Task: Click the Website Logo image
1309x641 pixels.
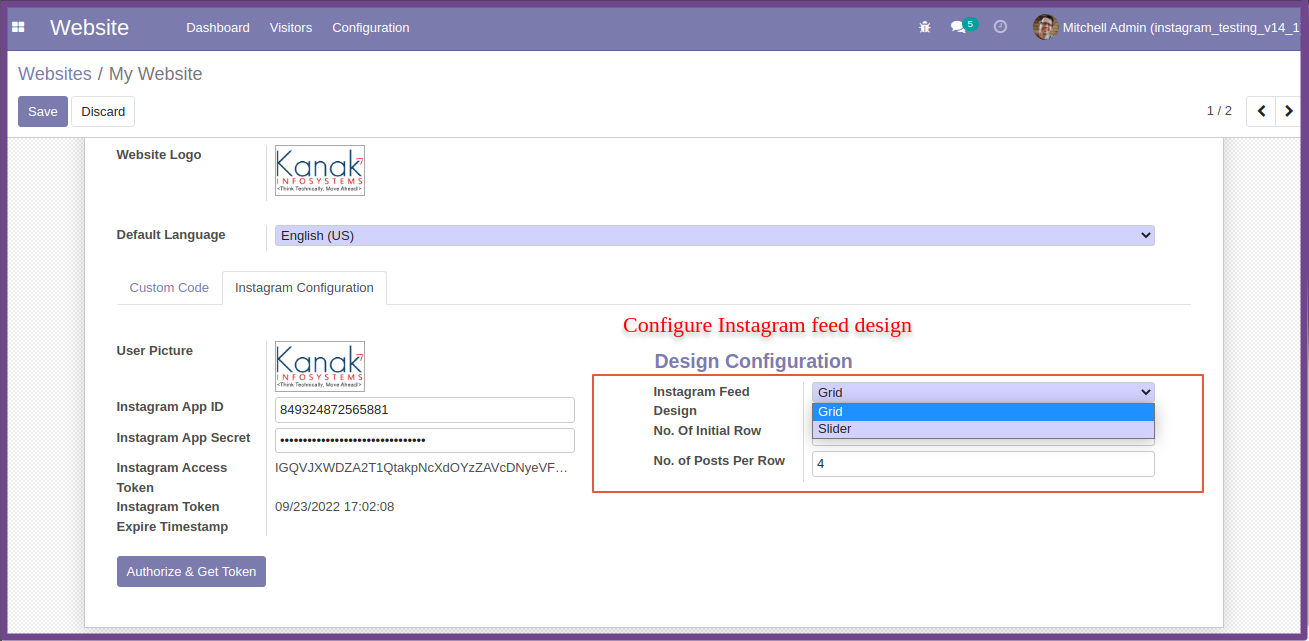Action: pyautogui.click(x=320, y=170)
